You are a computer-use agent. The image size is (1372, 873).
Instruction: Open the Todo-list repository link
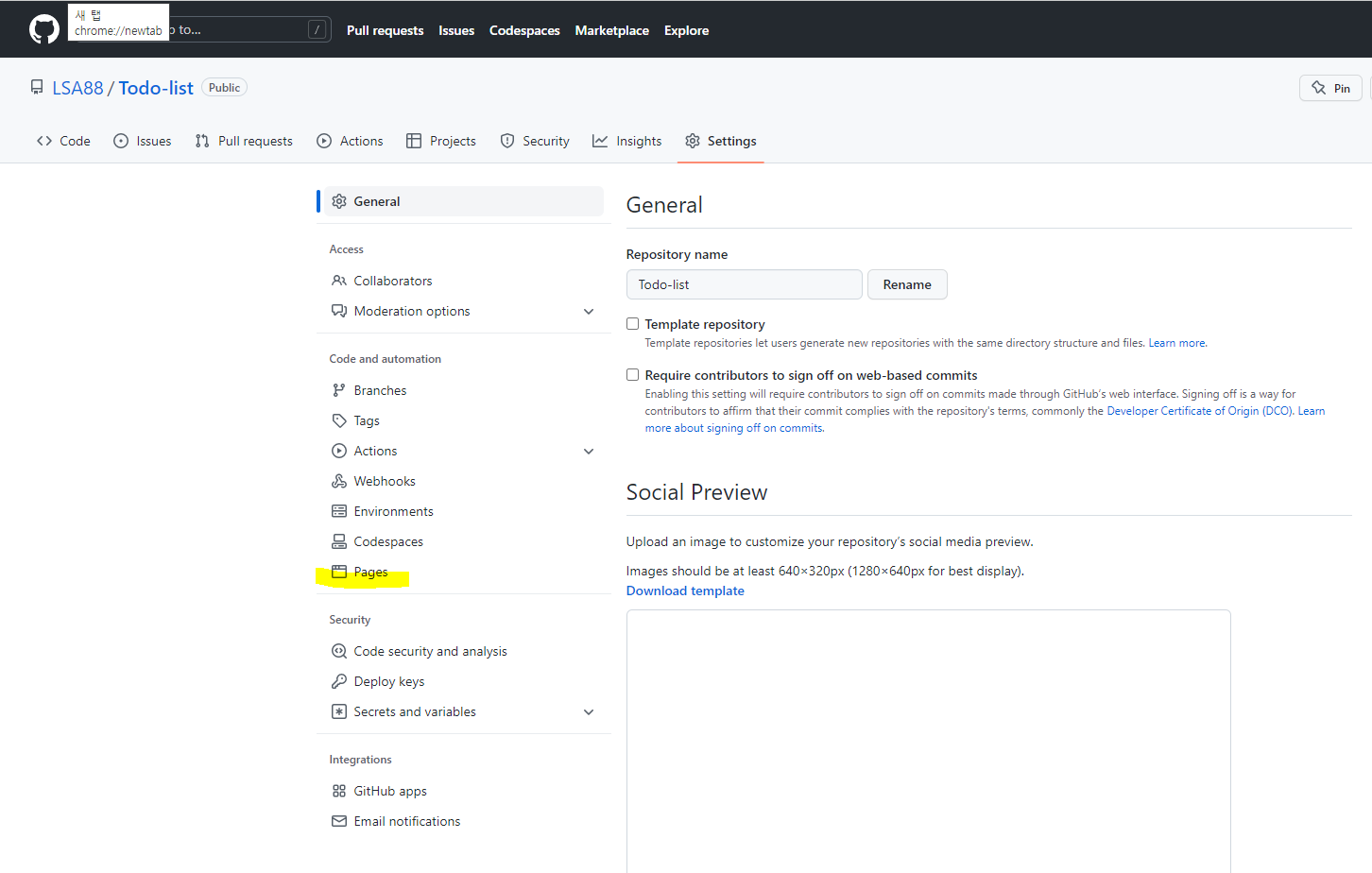point(156,88)
